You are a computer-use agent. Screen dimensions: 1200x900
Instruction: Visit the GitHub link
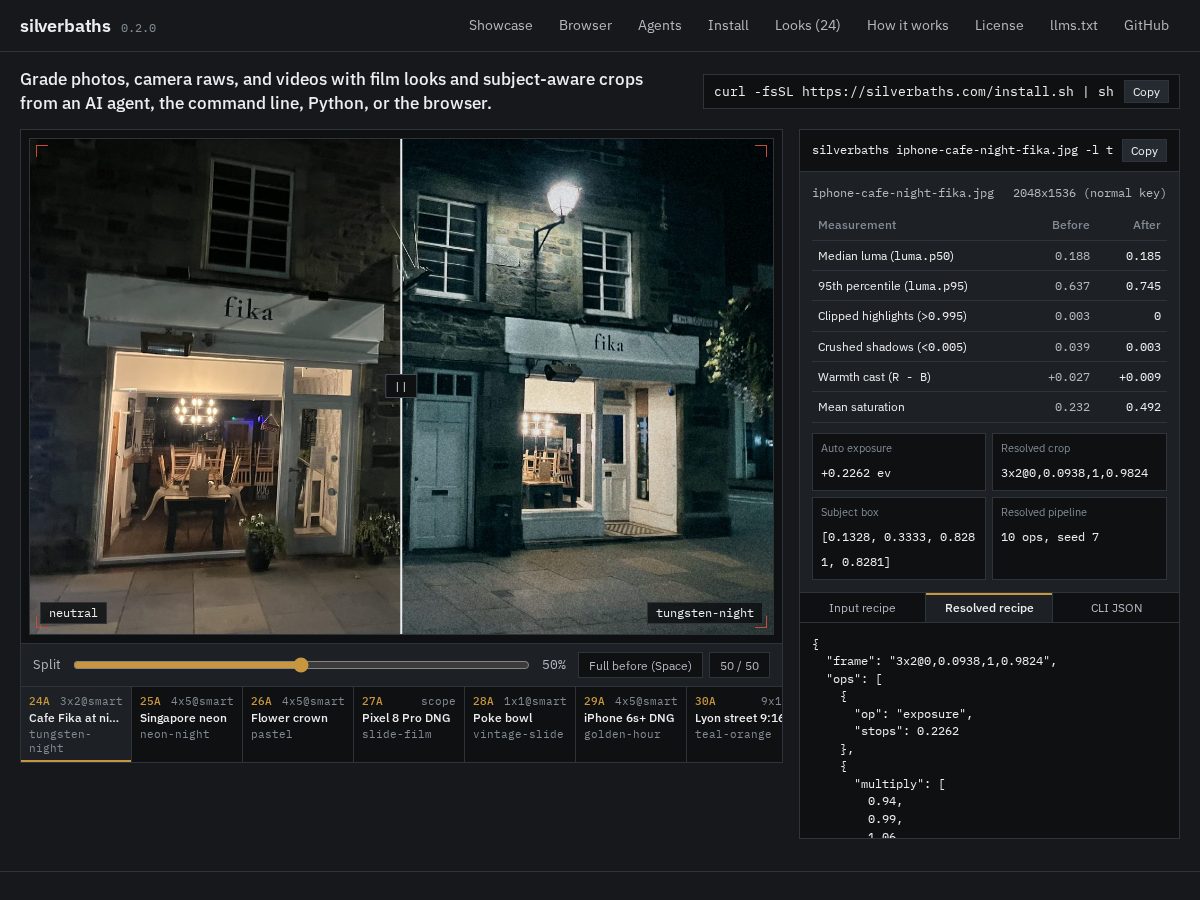pyautogui.click(x=1146, y=25)
